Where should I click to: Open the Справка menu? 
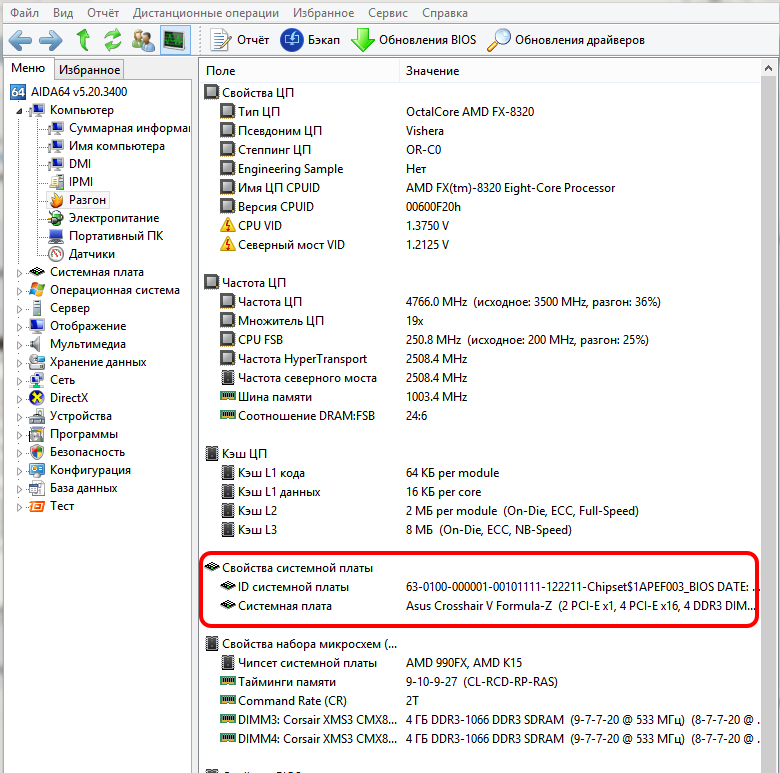[445, 13]
